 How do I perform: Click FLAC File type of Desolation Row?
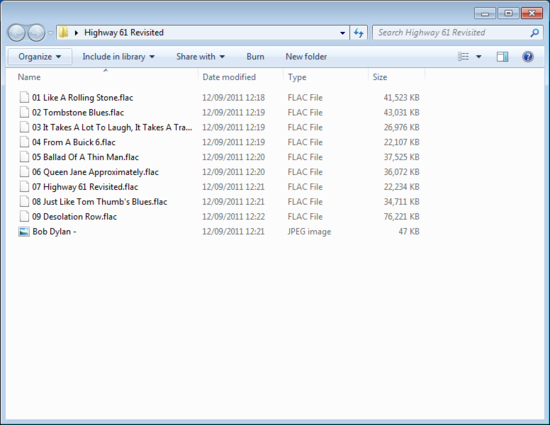[x=305, y=217]
